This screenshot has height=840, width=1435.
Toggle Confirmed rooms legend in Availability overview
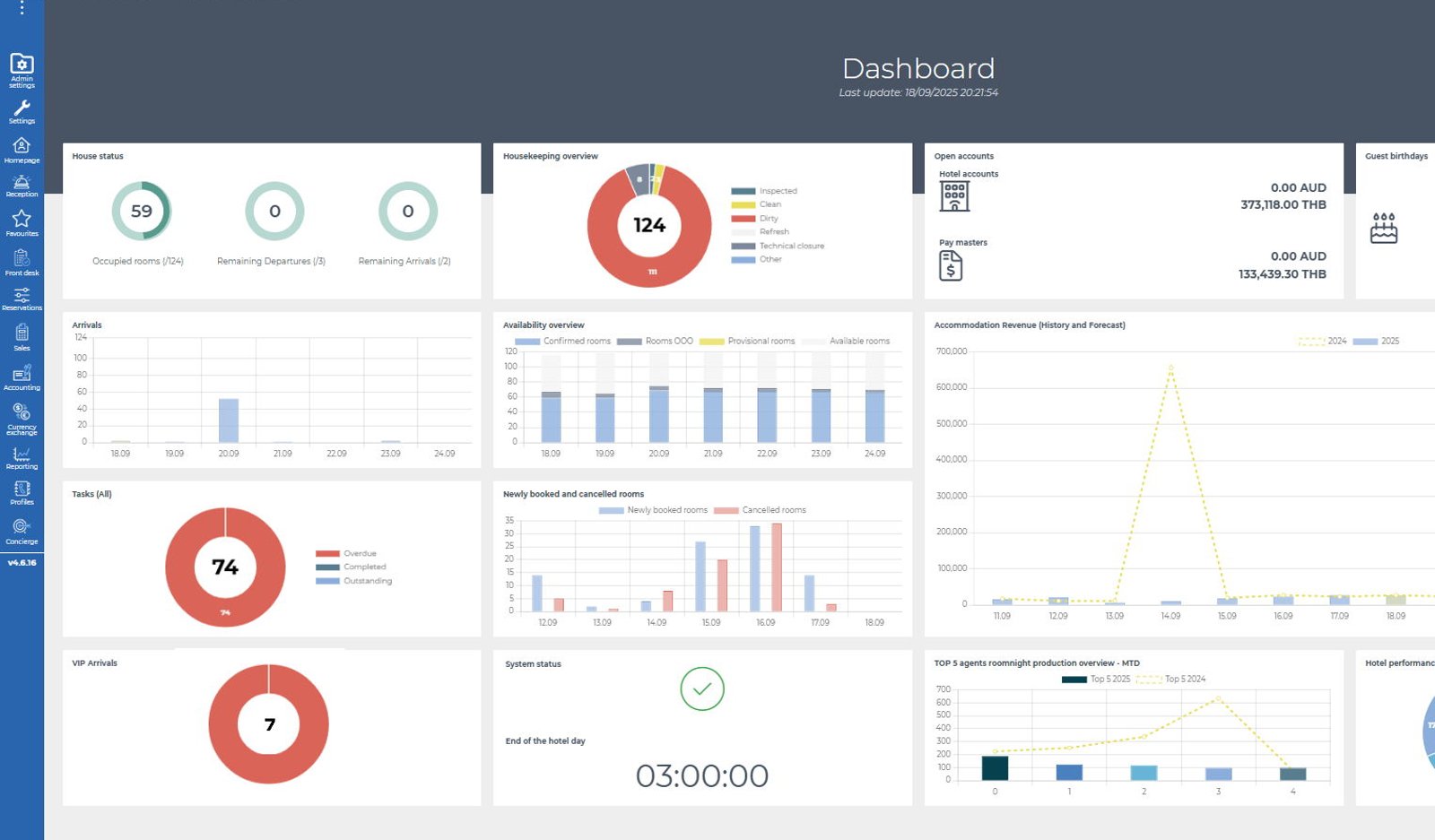563,341
